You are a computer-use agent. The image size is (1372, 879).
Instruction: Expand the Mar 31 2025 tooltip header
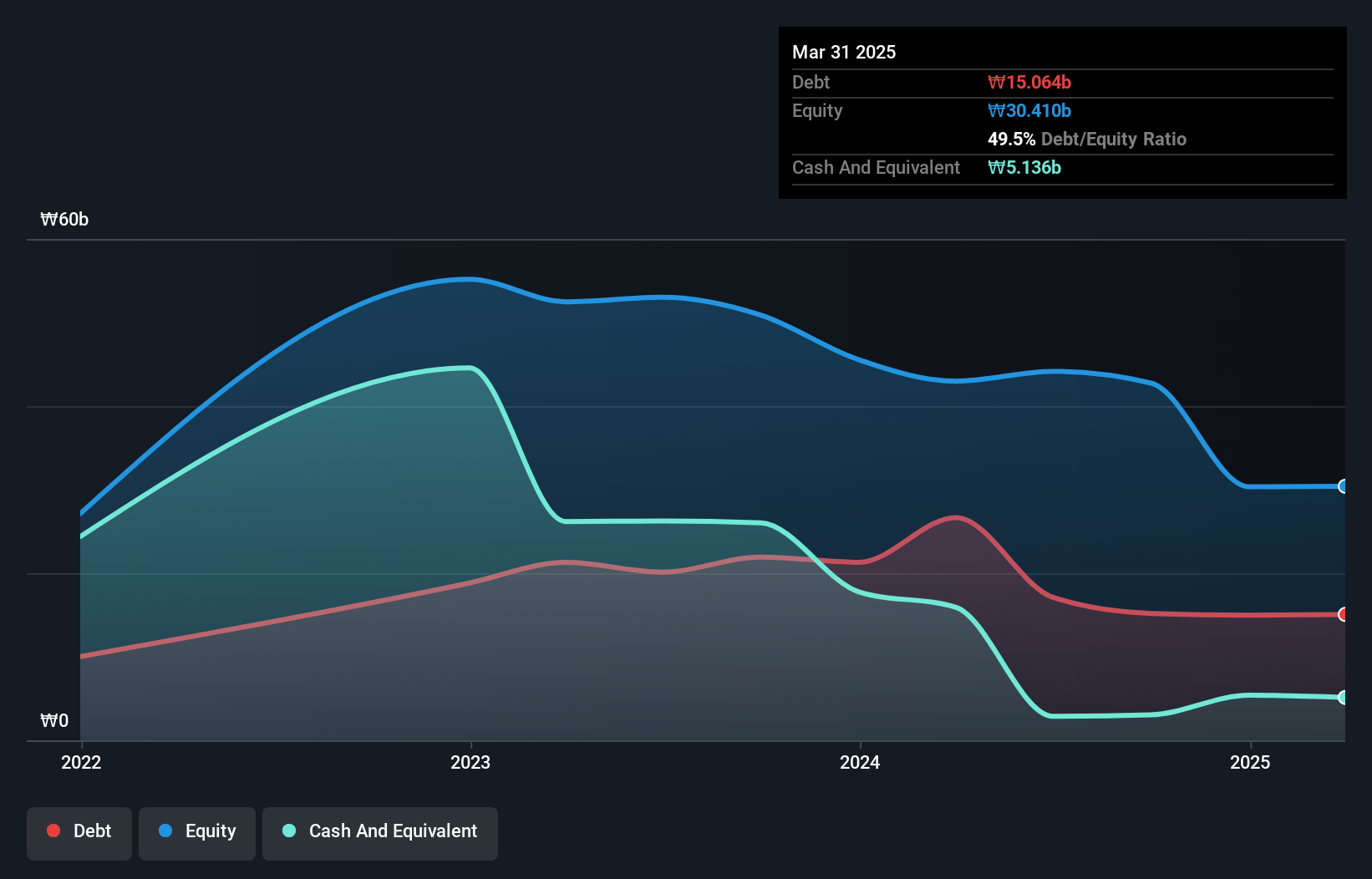click(x=844, y=52)
